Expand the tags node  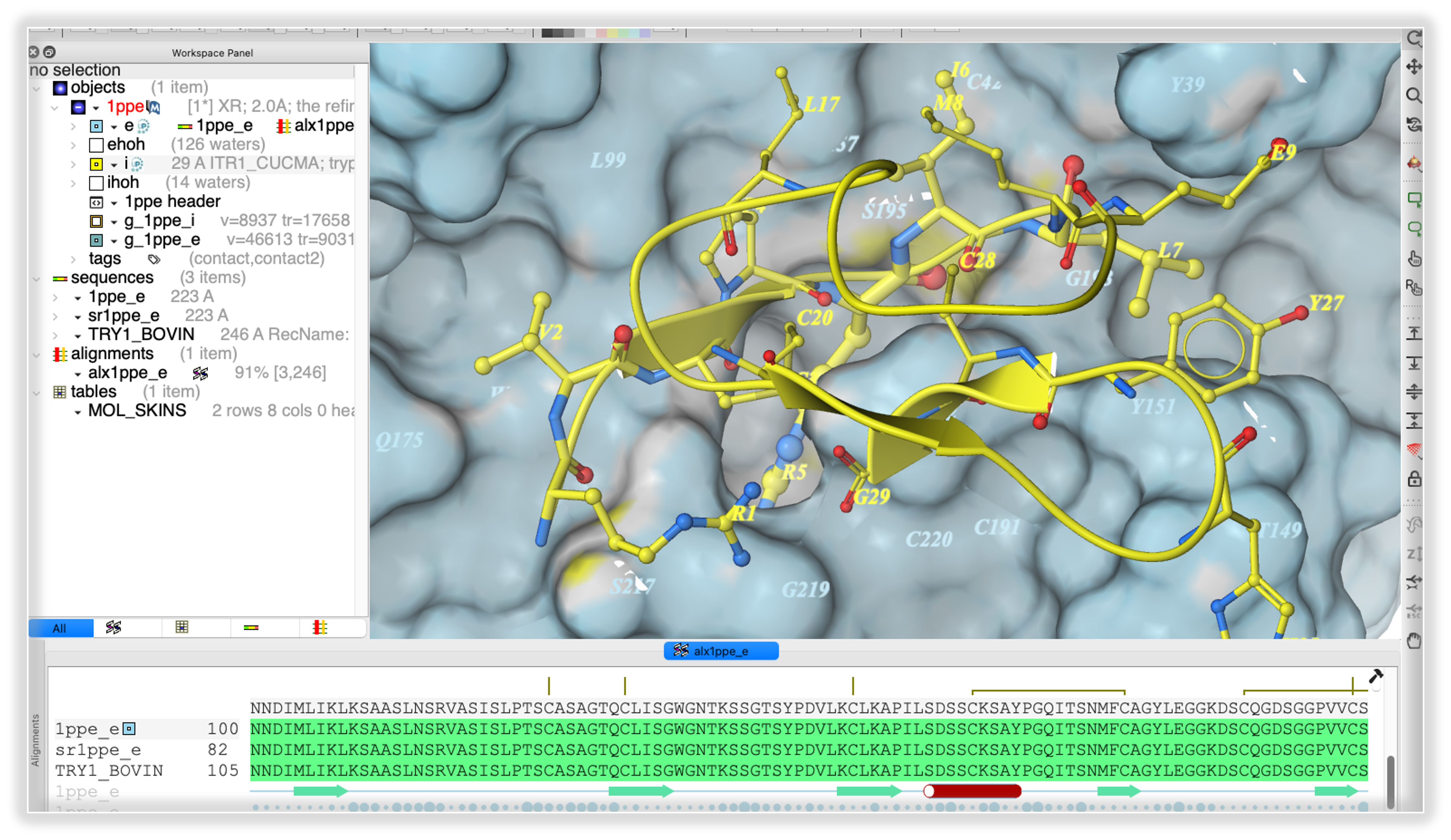[73, 259]
